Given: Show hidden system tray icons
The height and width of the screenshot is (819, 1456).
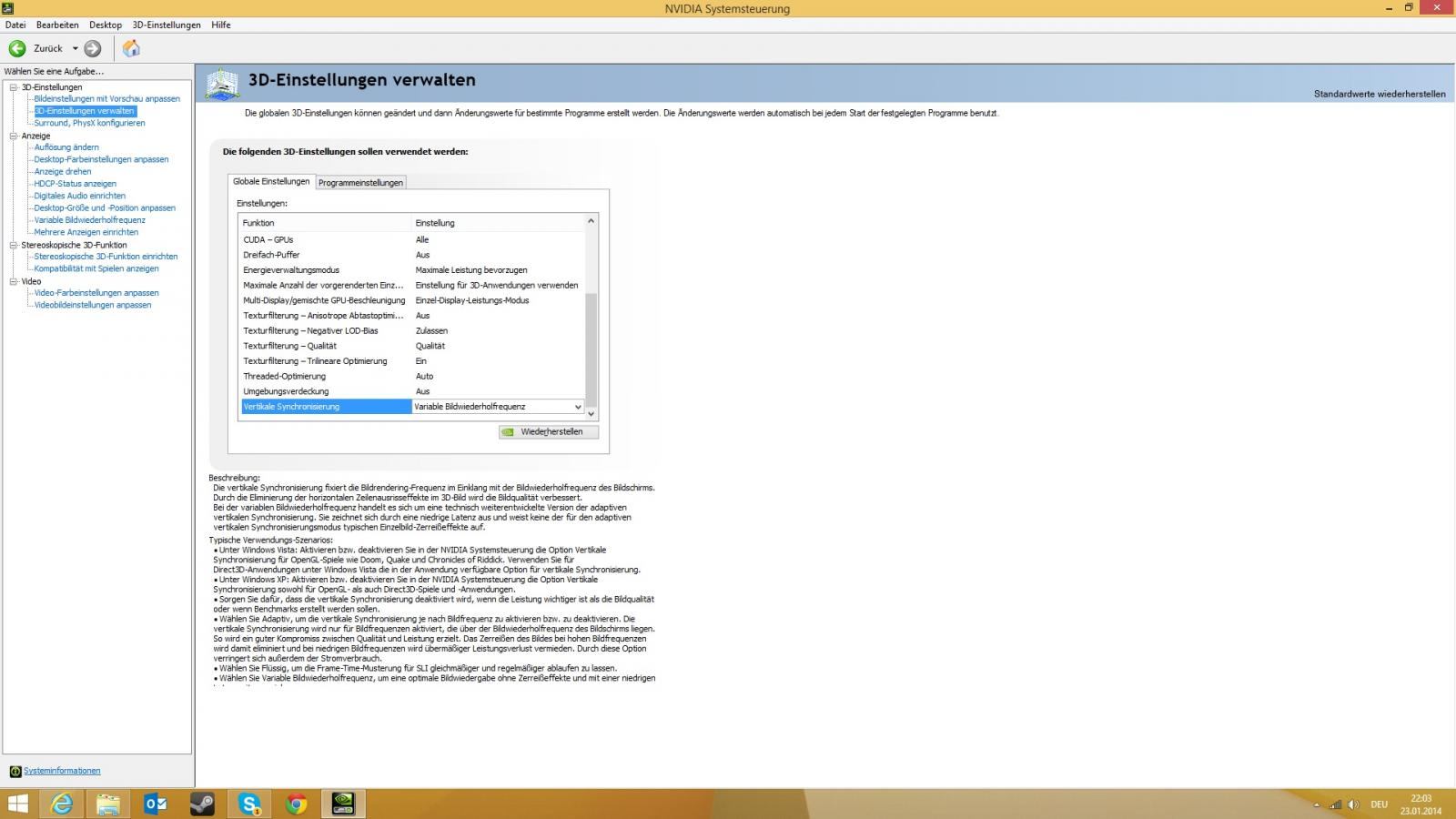Looking at the screenshot, I should (1316, 805).
